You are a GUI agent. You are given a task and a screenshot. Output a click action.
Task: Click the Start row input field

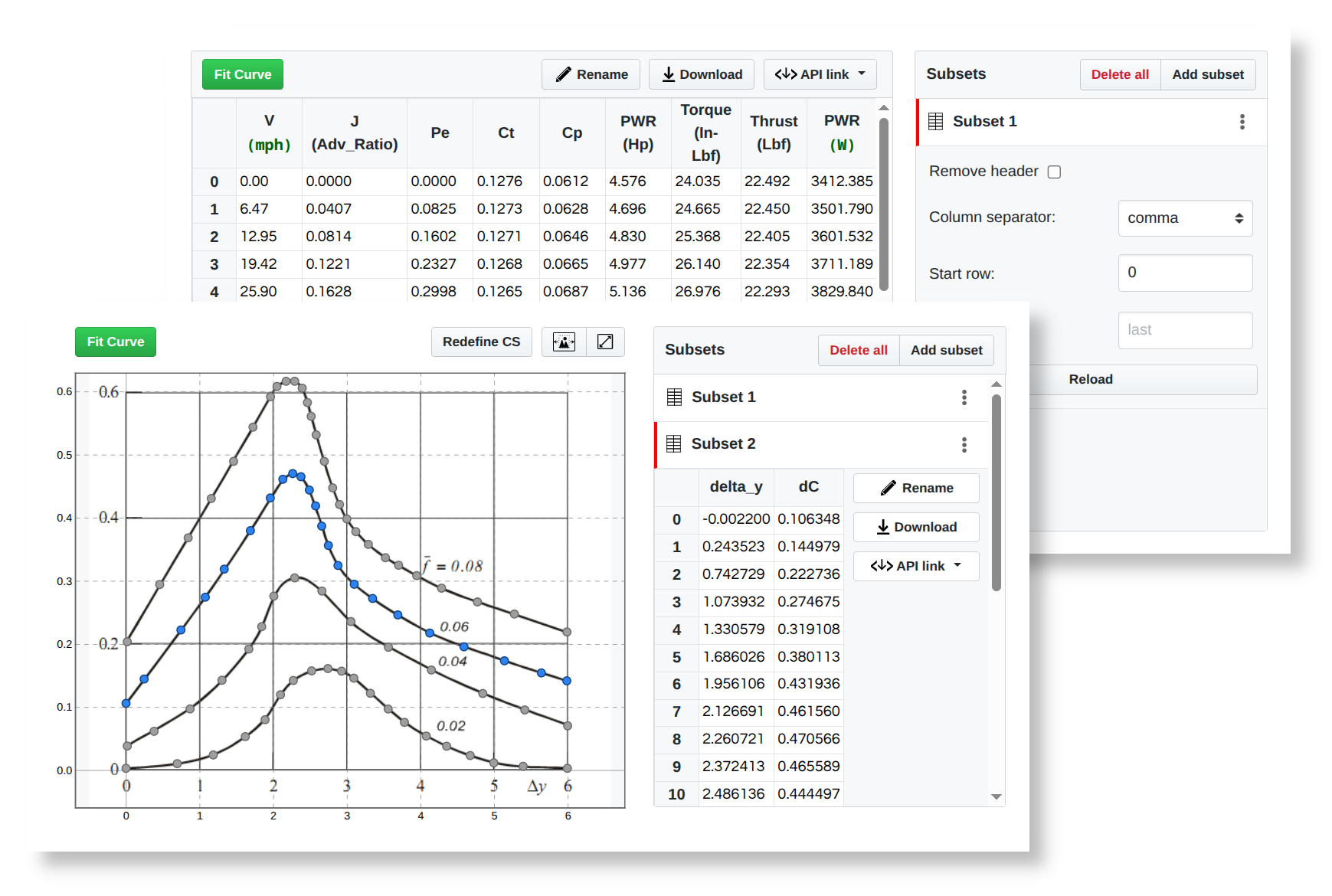pos(1185,273)
